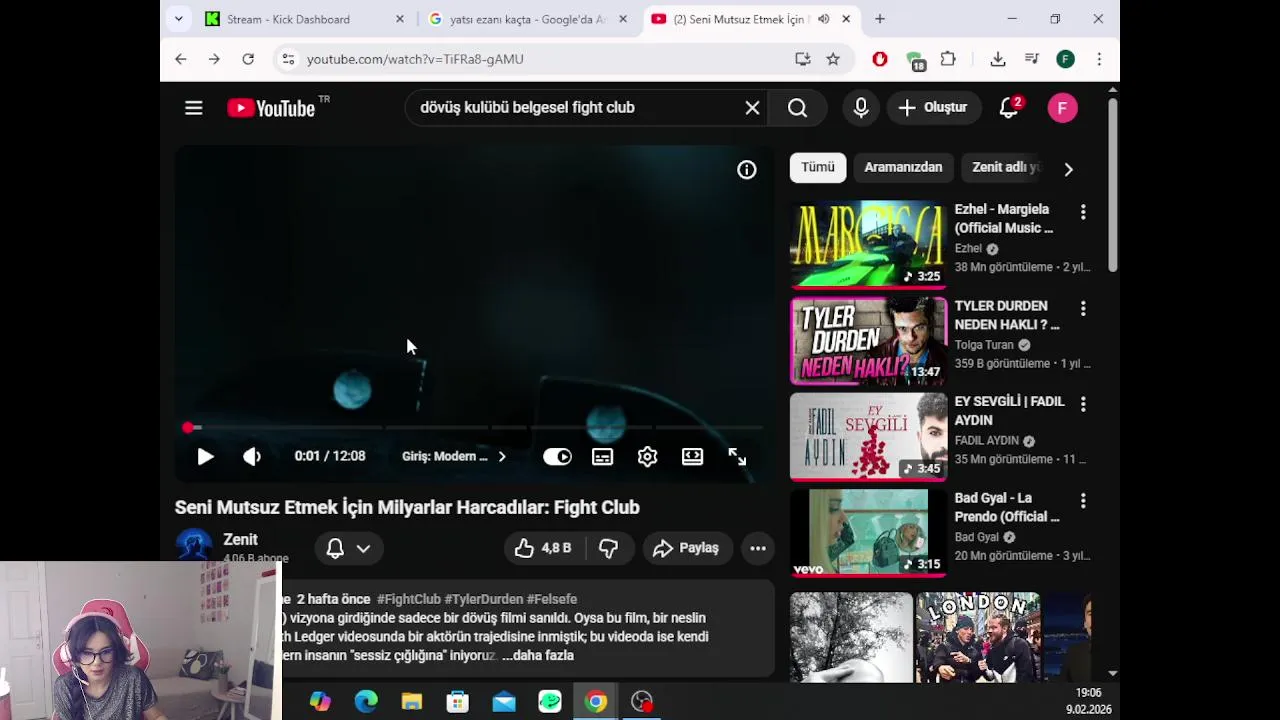Play the video

tap(205, 456)
